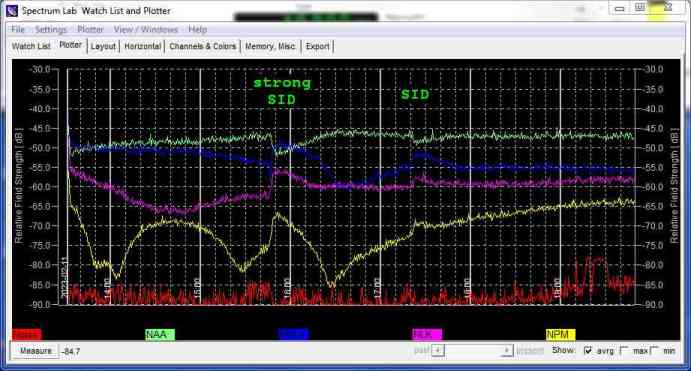Click the Spectrum Lab application icon

(11, 11)
